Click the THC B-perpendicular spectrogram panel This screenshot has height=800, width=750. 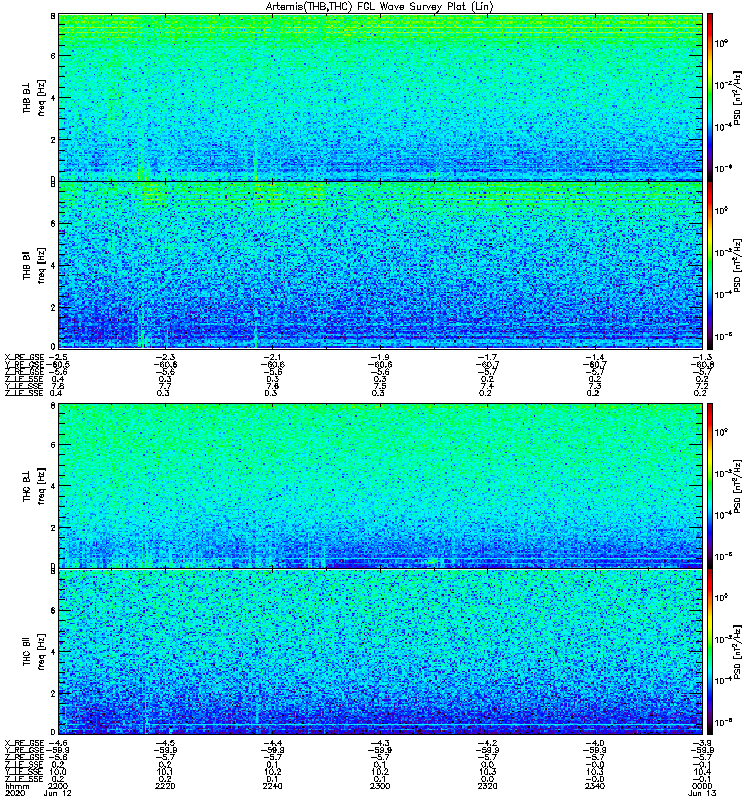point(381,486)
